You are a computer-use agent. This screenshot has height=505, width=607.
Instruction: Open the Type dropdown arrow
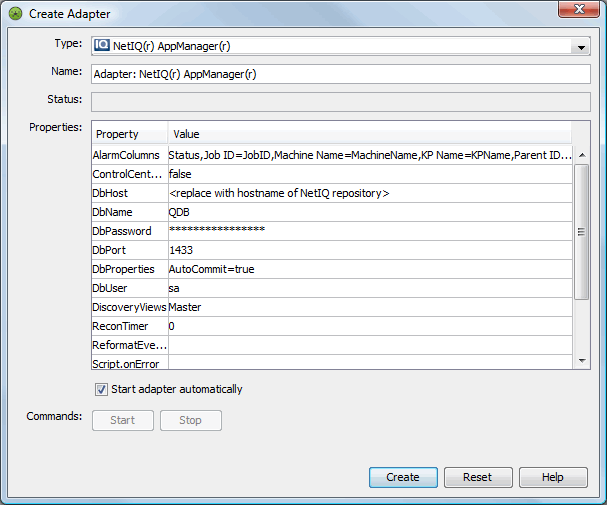pos(581,48)
